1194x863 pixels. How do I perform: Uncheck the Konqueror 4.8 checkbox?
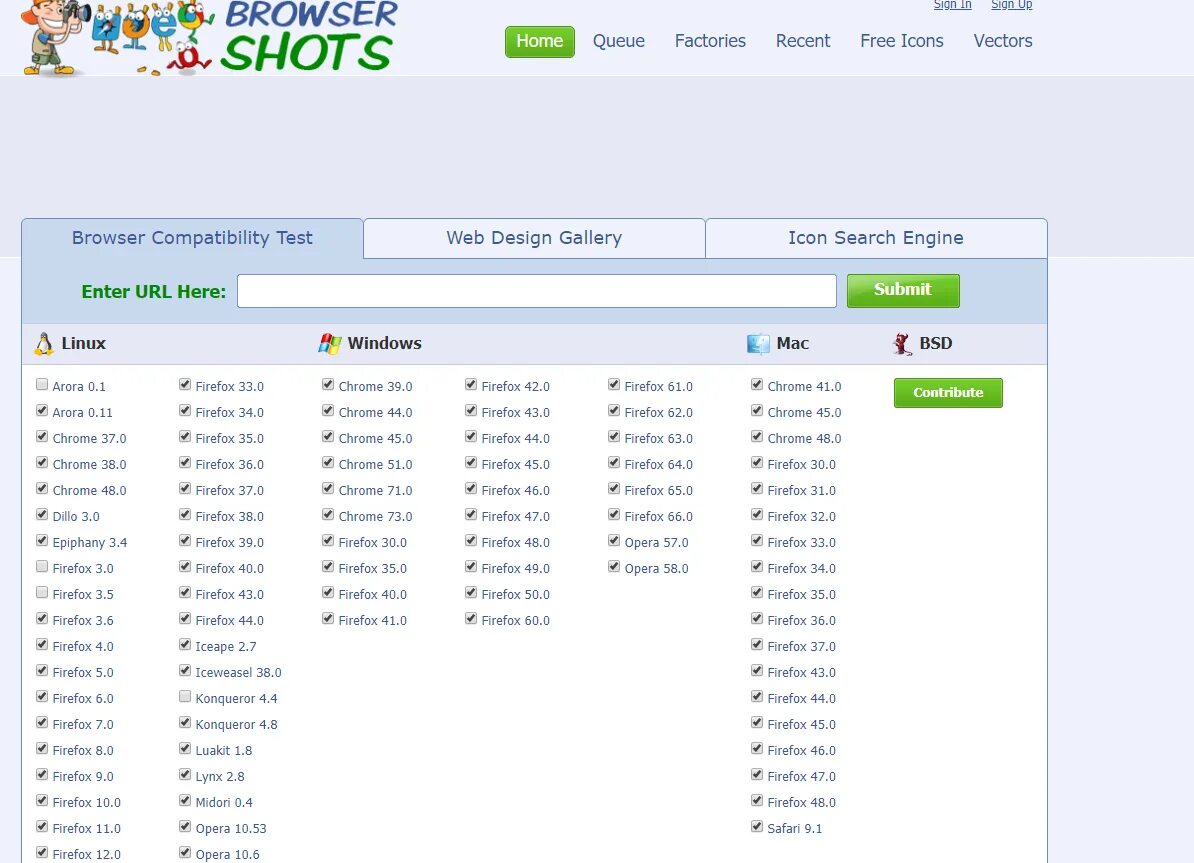tap(185, 723)
